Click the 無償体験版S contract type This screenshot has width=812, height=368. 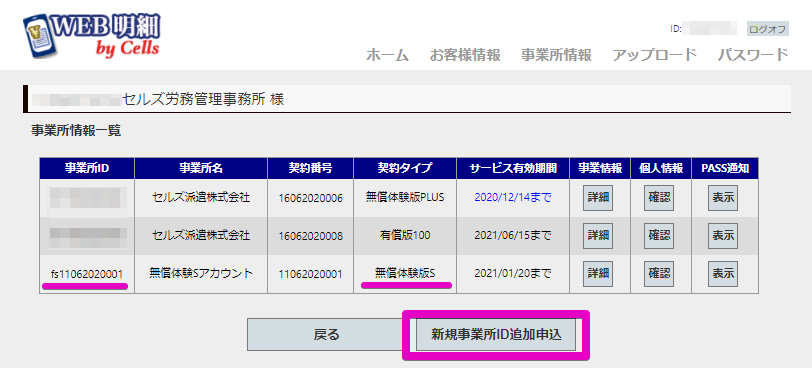point(405,274)
